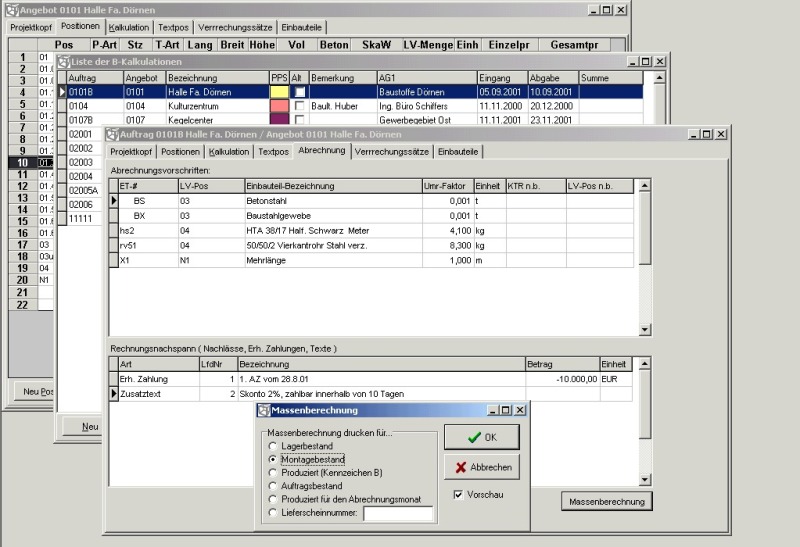
Task: Select the Lagerbestand radio option
Action: pos(272,446)
